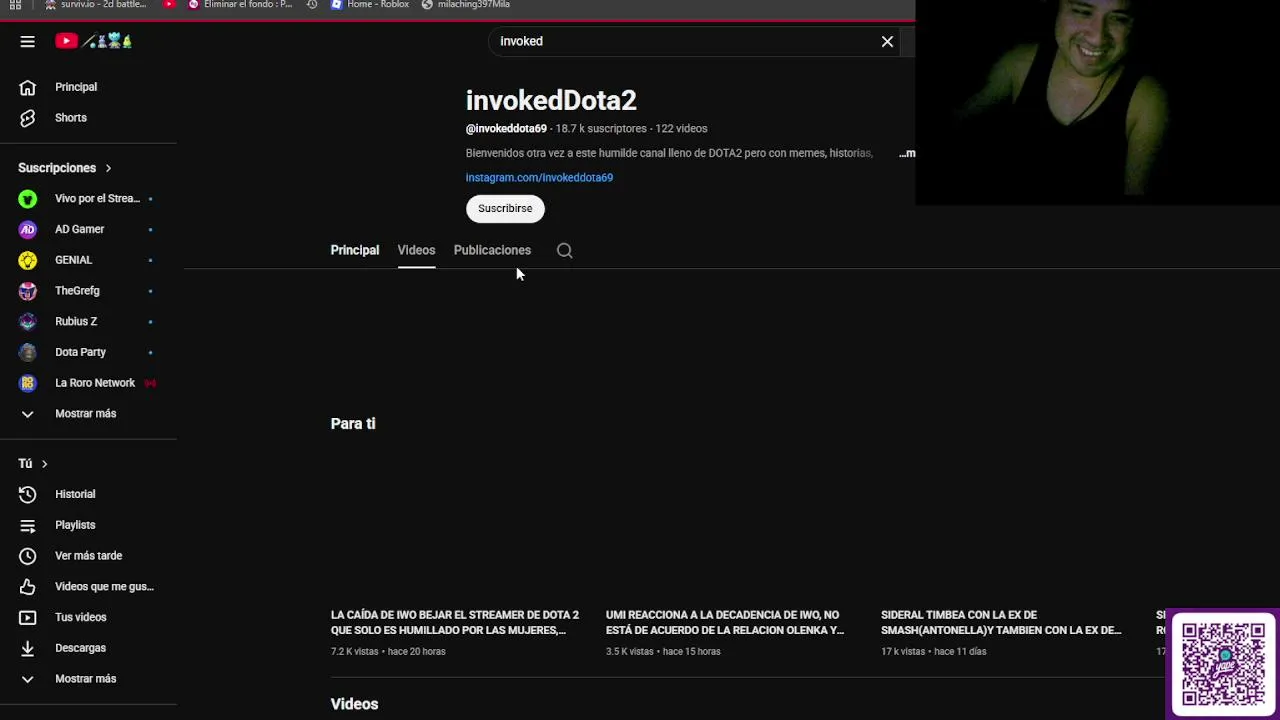Click the webcam overlay video
Screen dimensions: 1280x720
pyautogui.click(x=1097, y=102)
